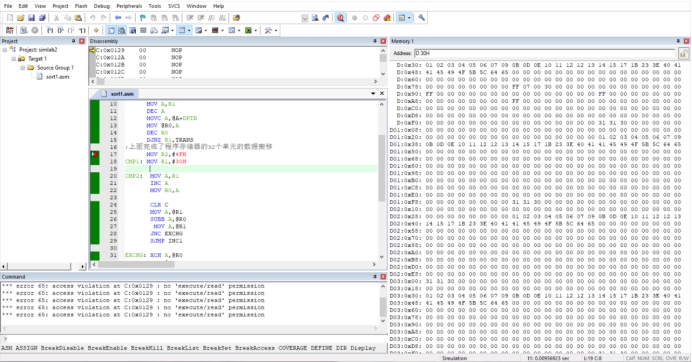This screenshot has width=692, height=362.
Task: Toggle the breakpoint marker on line 17
Action: pos(94,154)
